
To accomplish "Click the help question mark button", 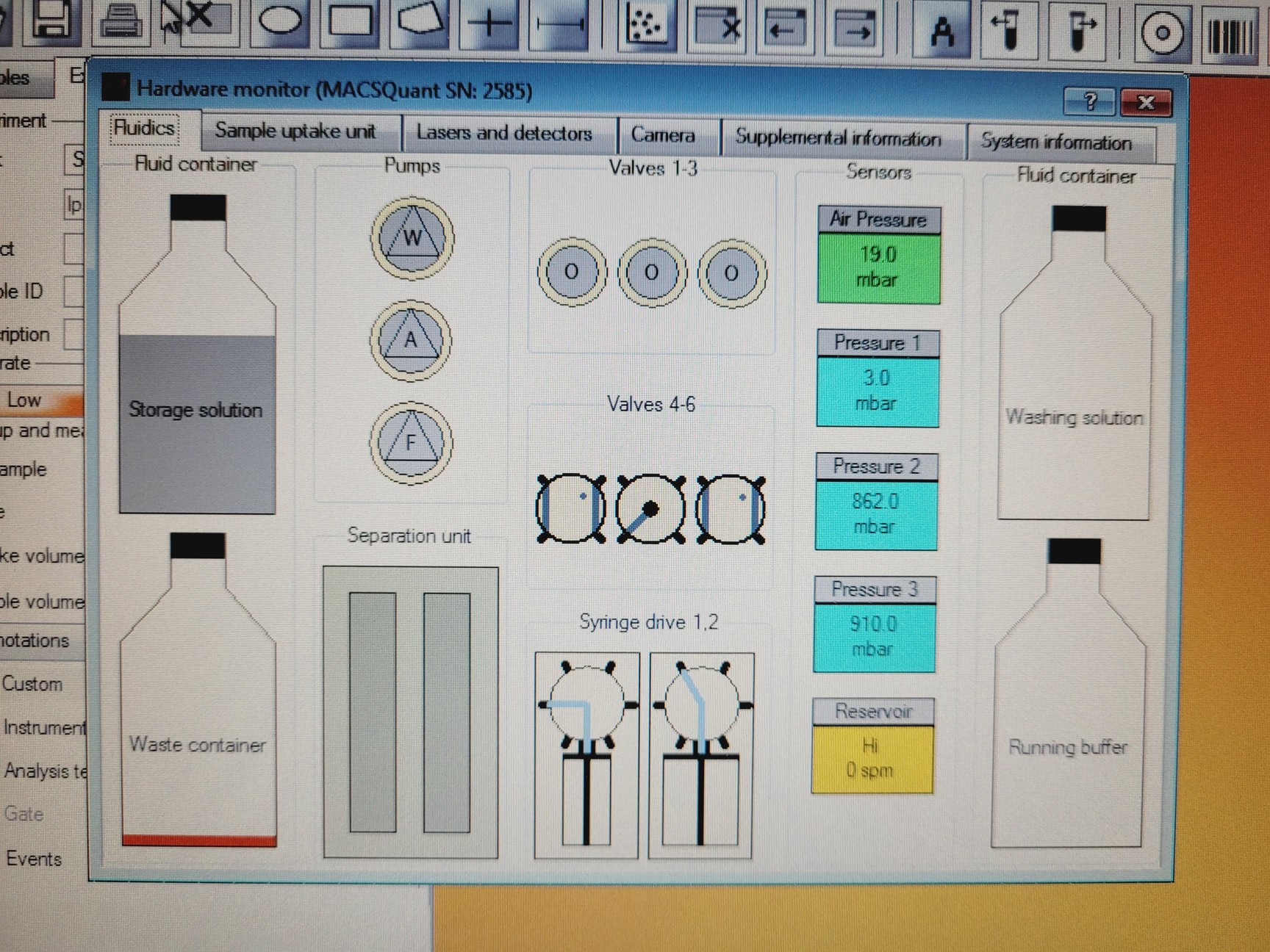I will coord(1090,103).
